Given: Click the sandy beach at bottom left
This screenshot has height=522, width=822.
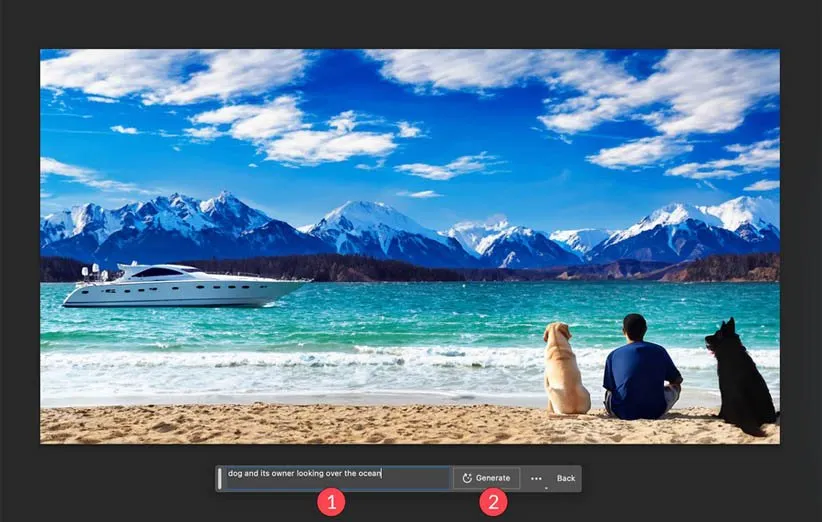Looking at the screenshot, I should (150, 422).
